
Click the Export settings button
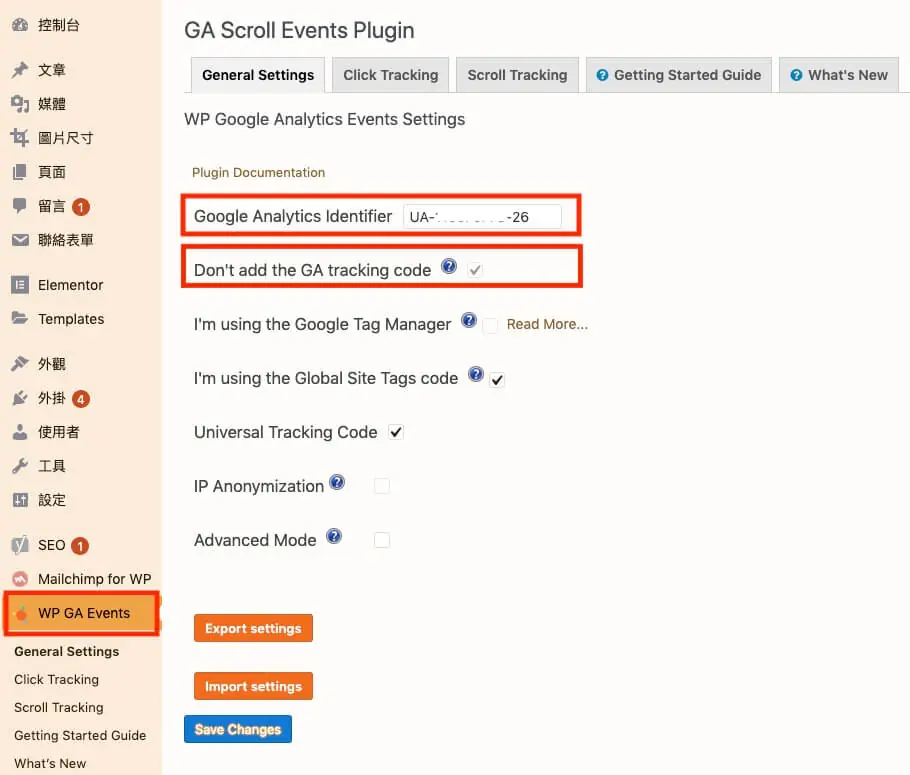pos(253,628)
